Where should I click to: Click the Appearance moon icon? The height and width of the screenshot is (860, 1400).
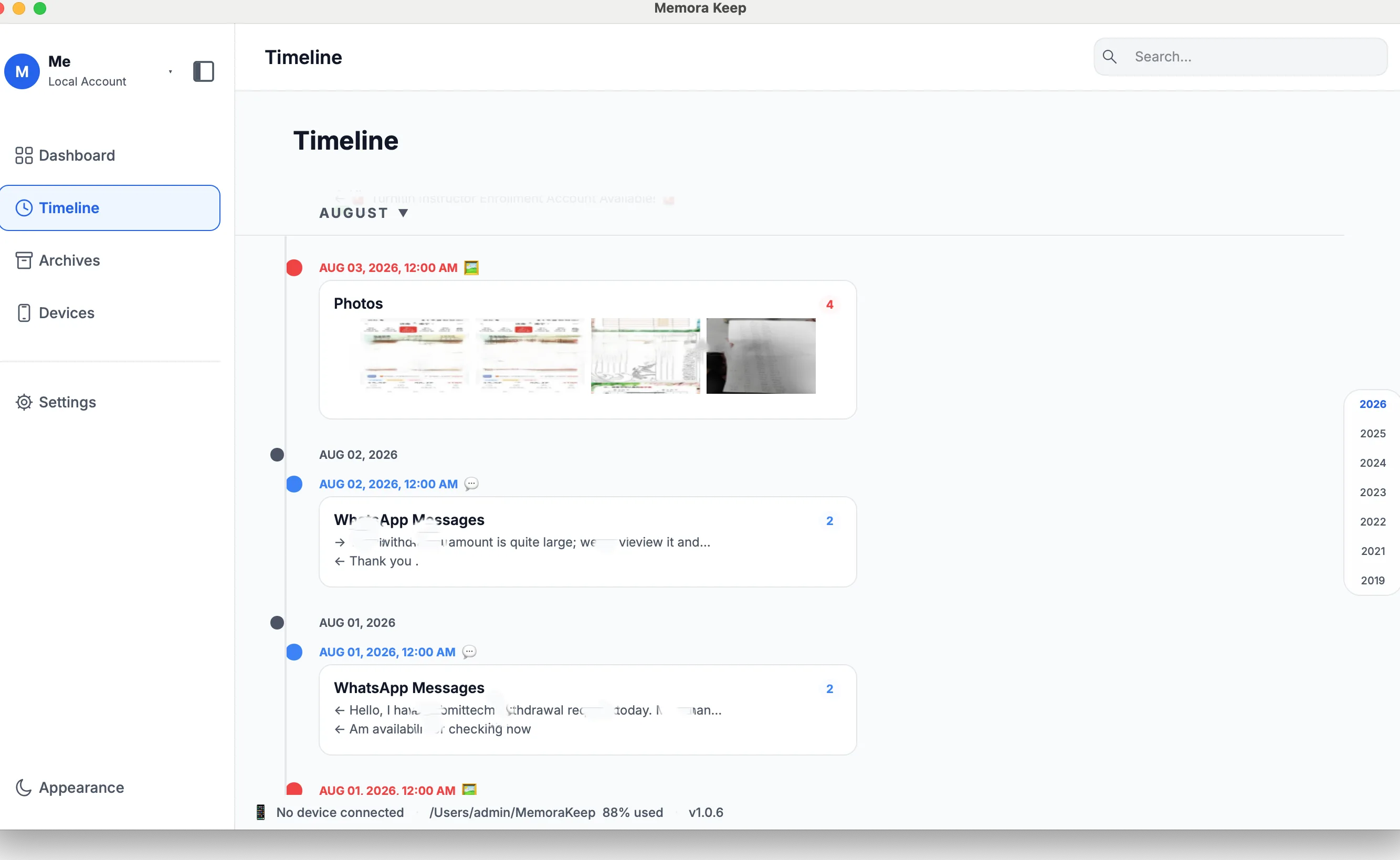[24, 787]
